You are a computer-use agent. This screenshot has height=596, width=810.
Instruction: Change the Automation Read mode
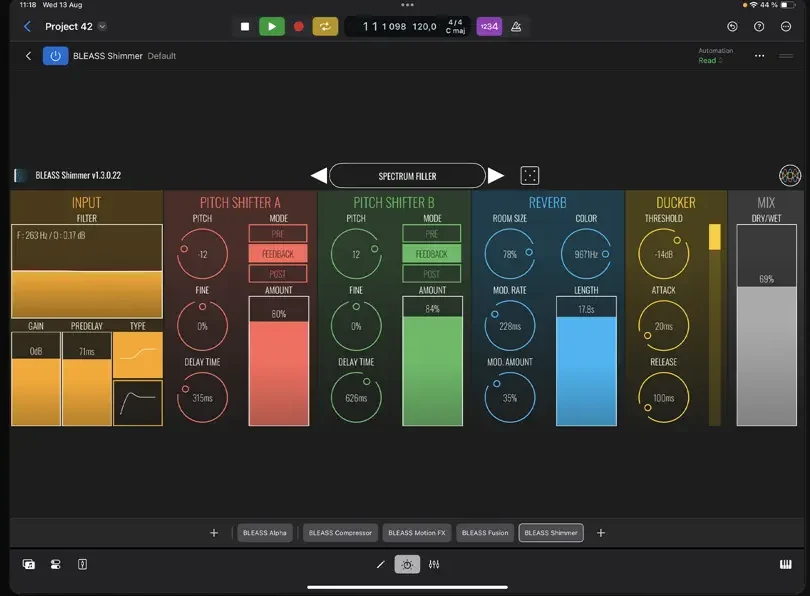(710, 60)
